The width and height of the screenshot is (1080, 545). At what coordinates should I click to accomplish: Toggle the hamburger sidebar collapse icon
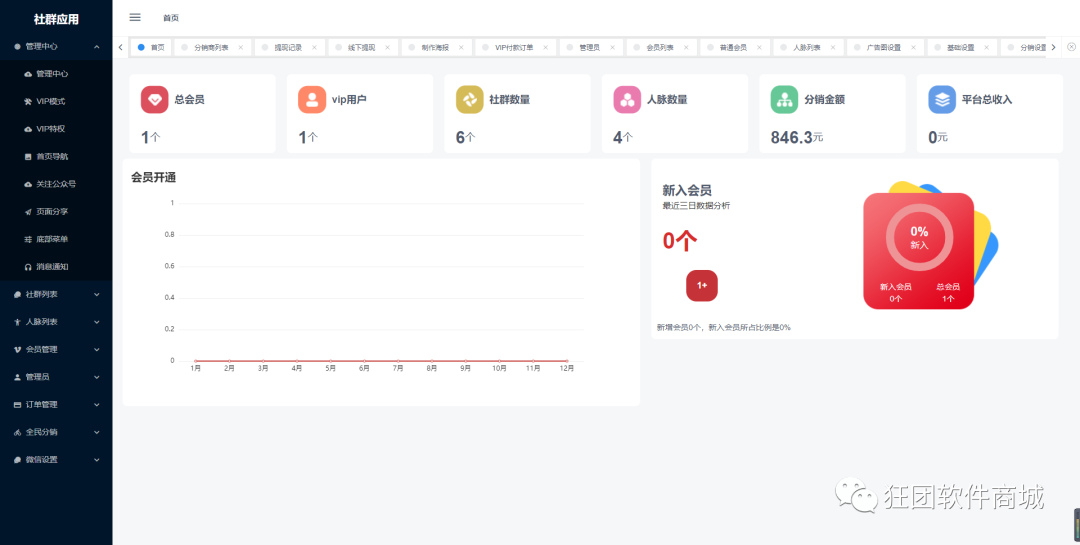(135, 17)
